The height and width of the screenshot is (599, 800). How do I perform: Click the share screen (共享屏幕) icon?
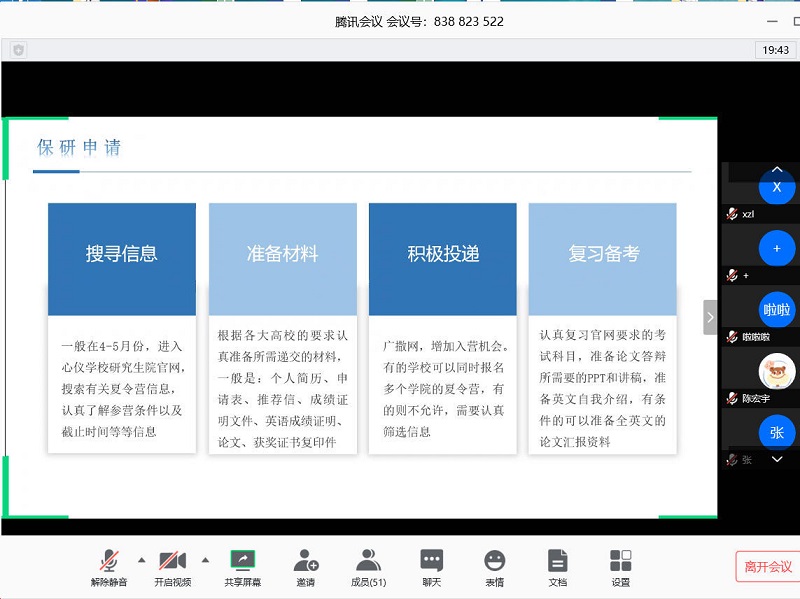click(242, 561)
